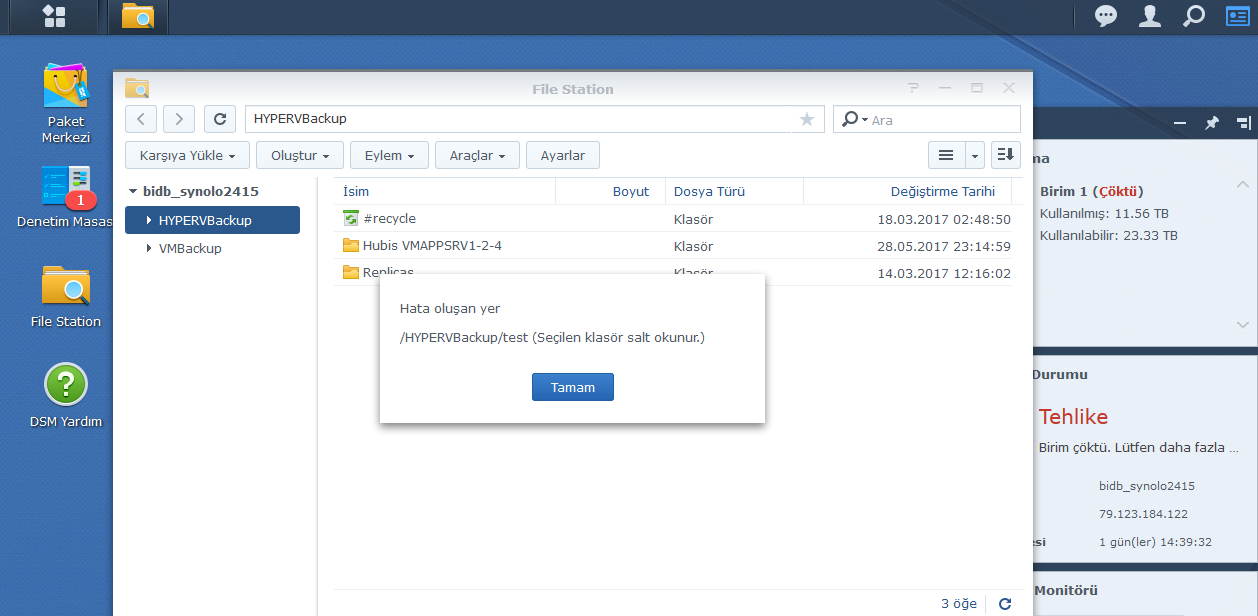The image size is (1258, 616).
Task: Click the refresh button beside path bar
Action: click(x=220, y=119)
